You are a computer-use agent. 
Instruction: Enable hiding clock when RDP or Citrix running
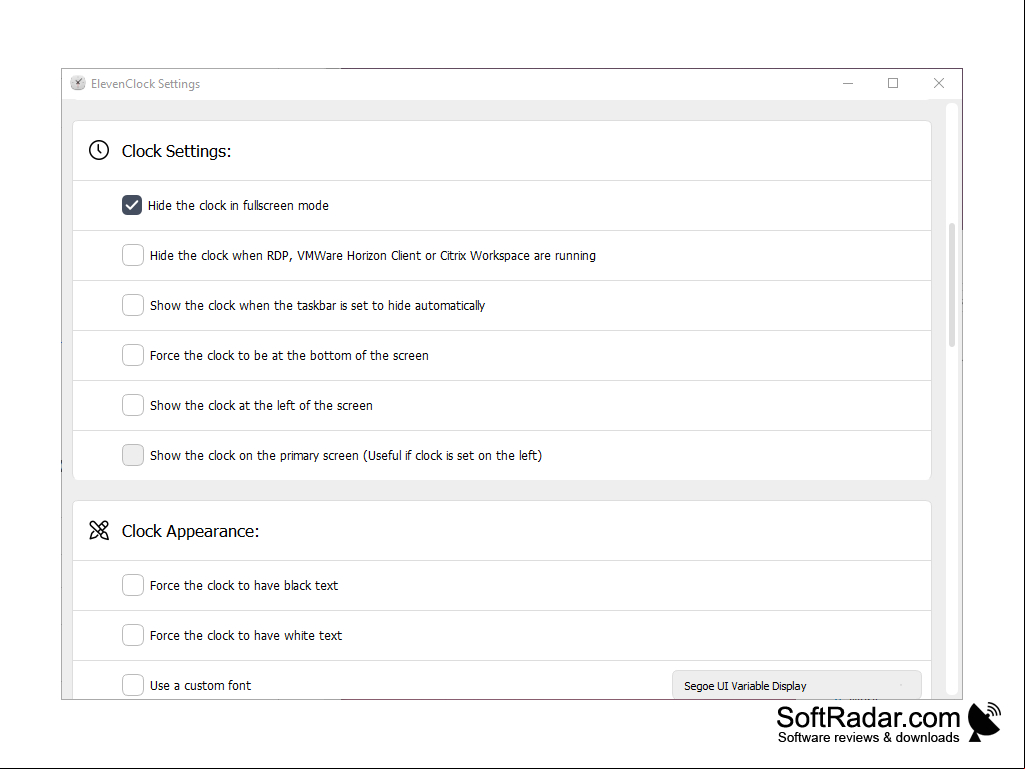click(133, 255)
